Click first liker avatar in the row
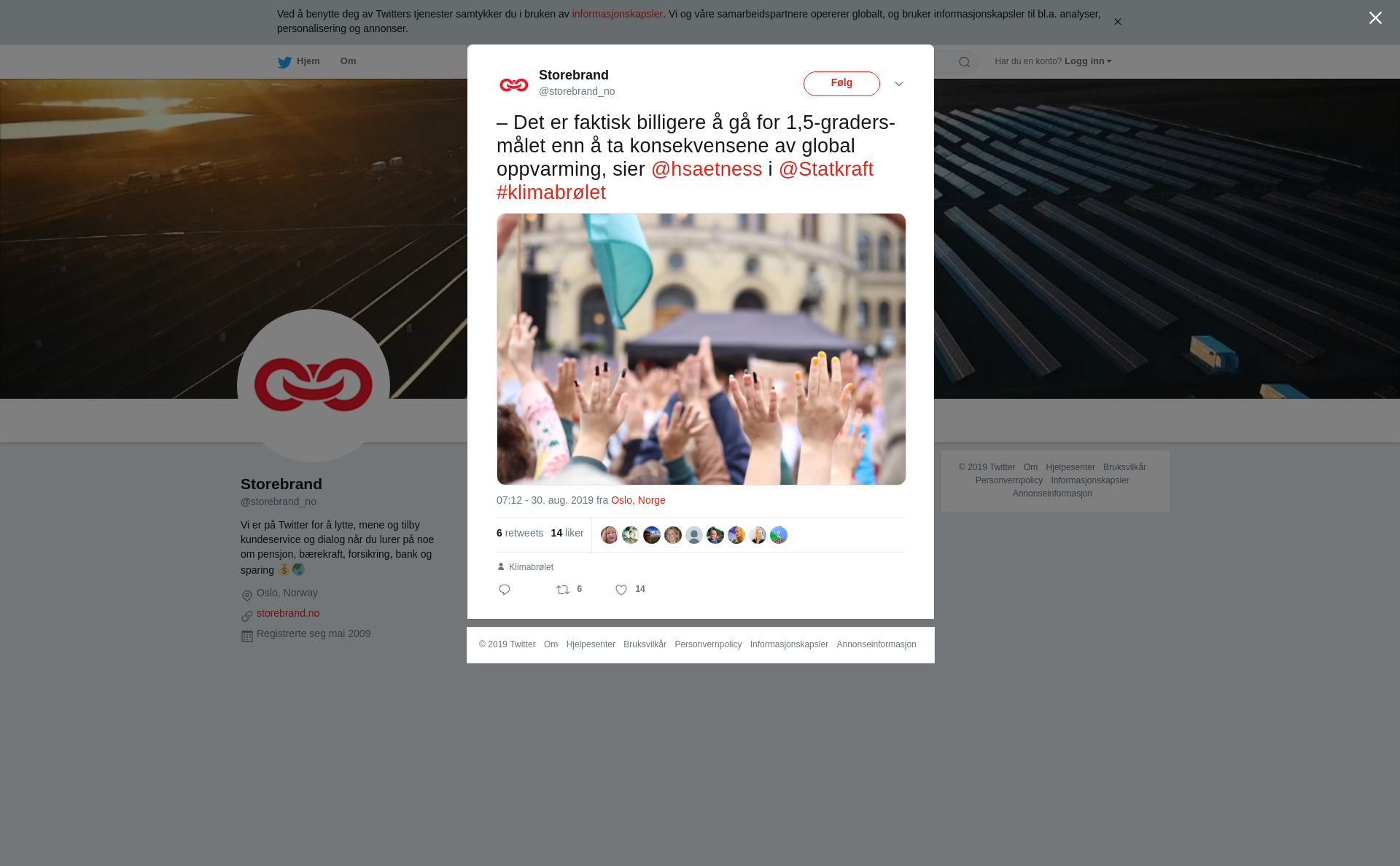Screen dimensions: 1400x866 610,535
